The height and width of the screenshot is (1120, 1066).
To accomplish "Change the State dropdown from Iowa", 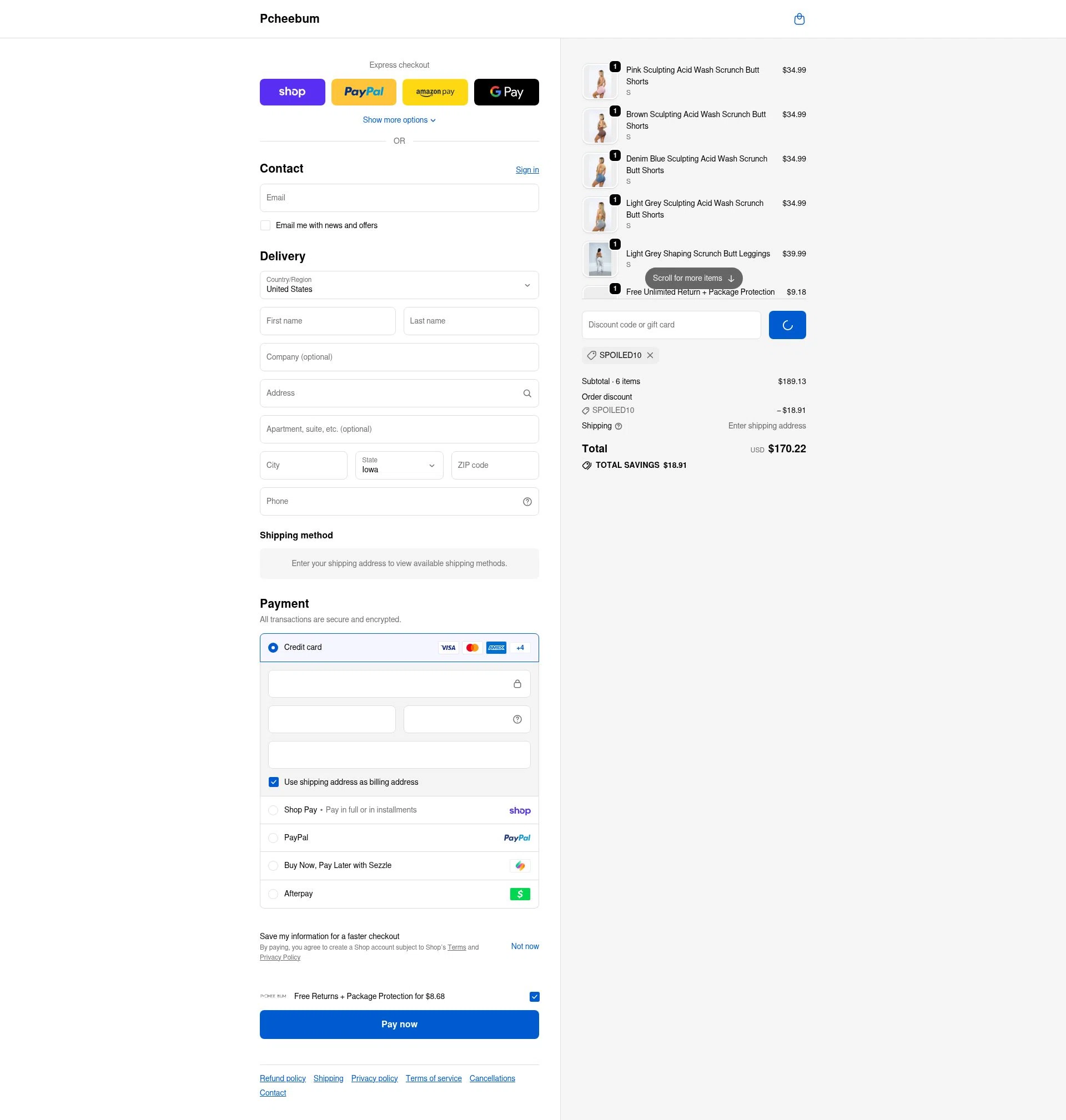I will point(399,465).
